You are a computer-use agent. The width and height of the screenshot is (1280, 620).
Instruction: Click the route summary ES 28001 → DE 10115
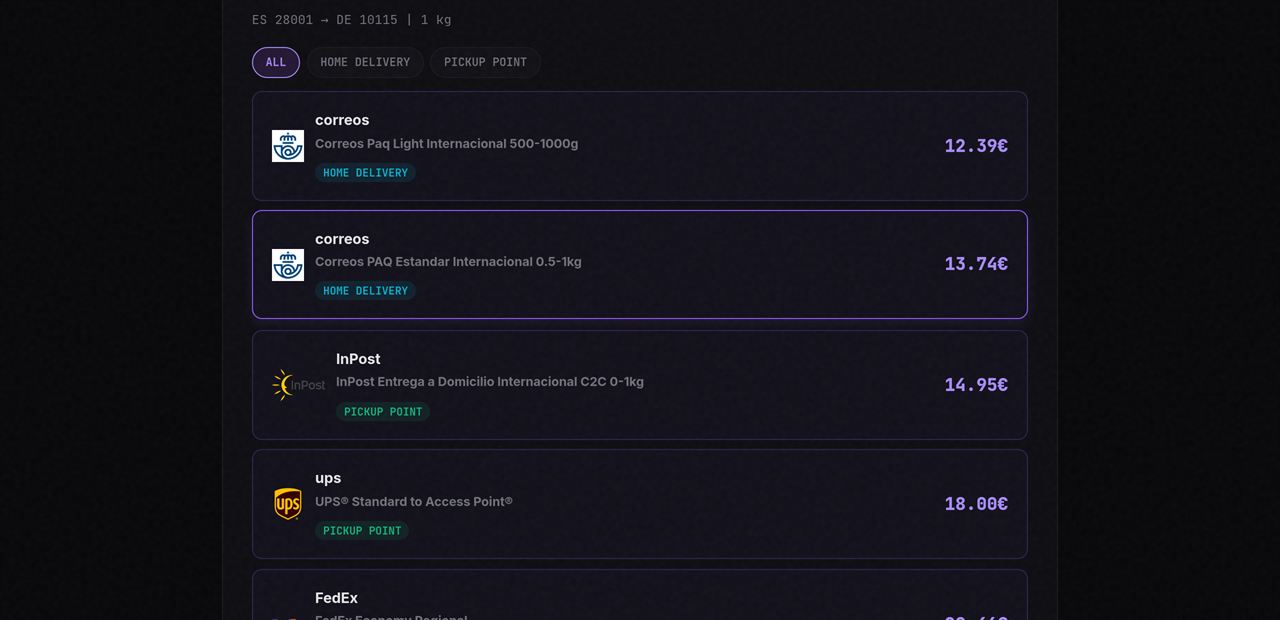pyautogui.click(x=324, y=20)
